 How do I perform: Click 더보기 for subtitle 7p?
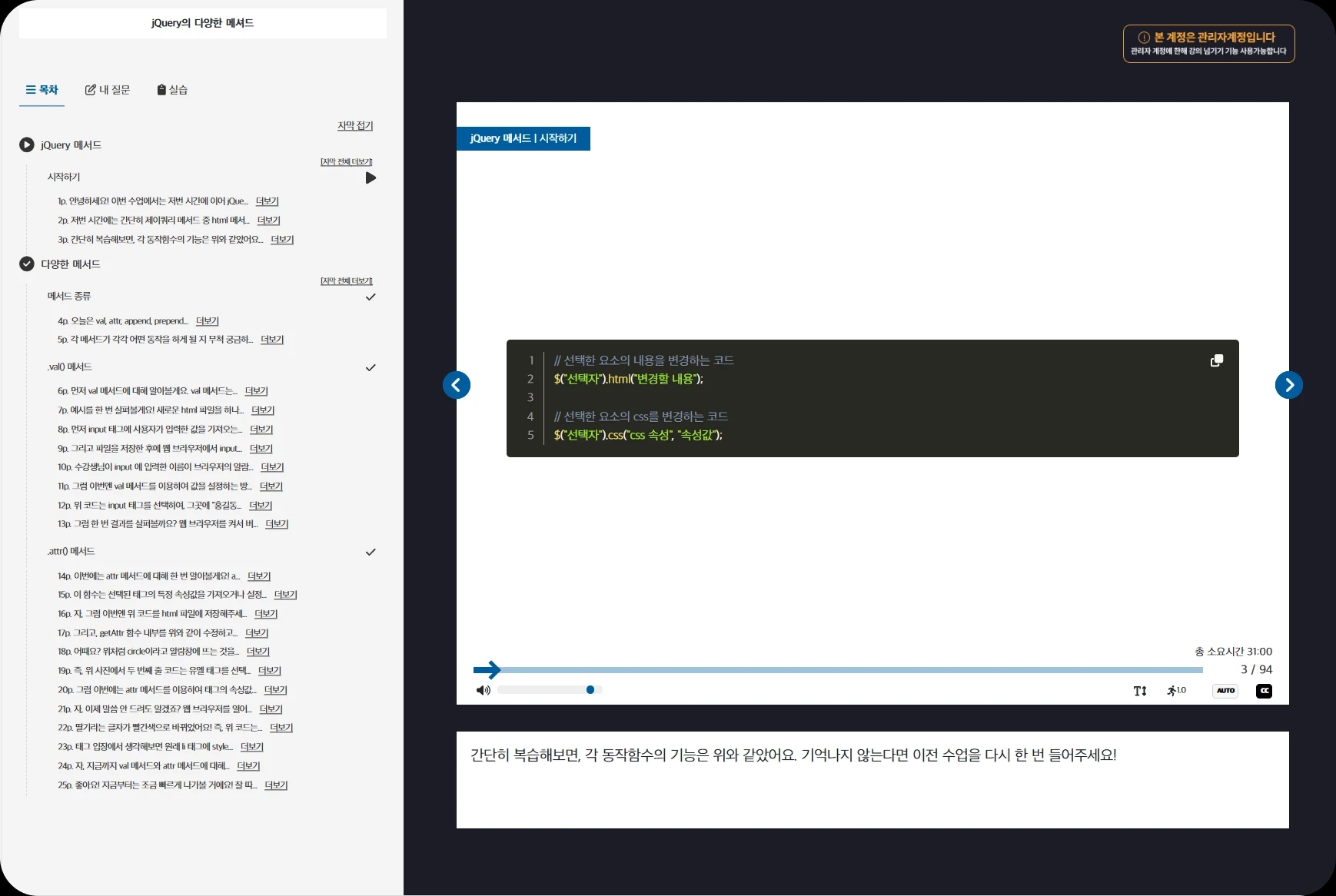263,410
